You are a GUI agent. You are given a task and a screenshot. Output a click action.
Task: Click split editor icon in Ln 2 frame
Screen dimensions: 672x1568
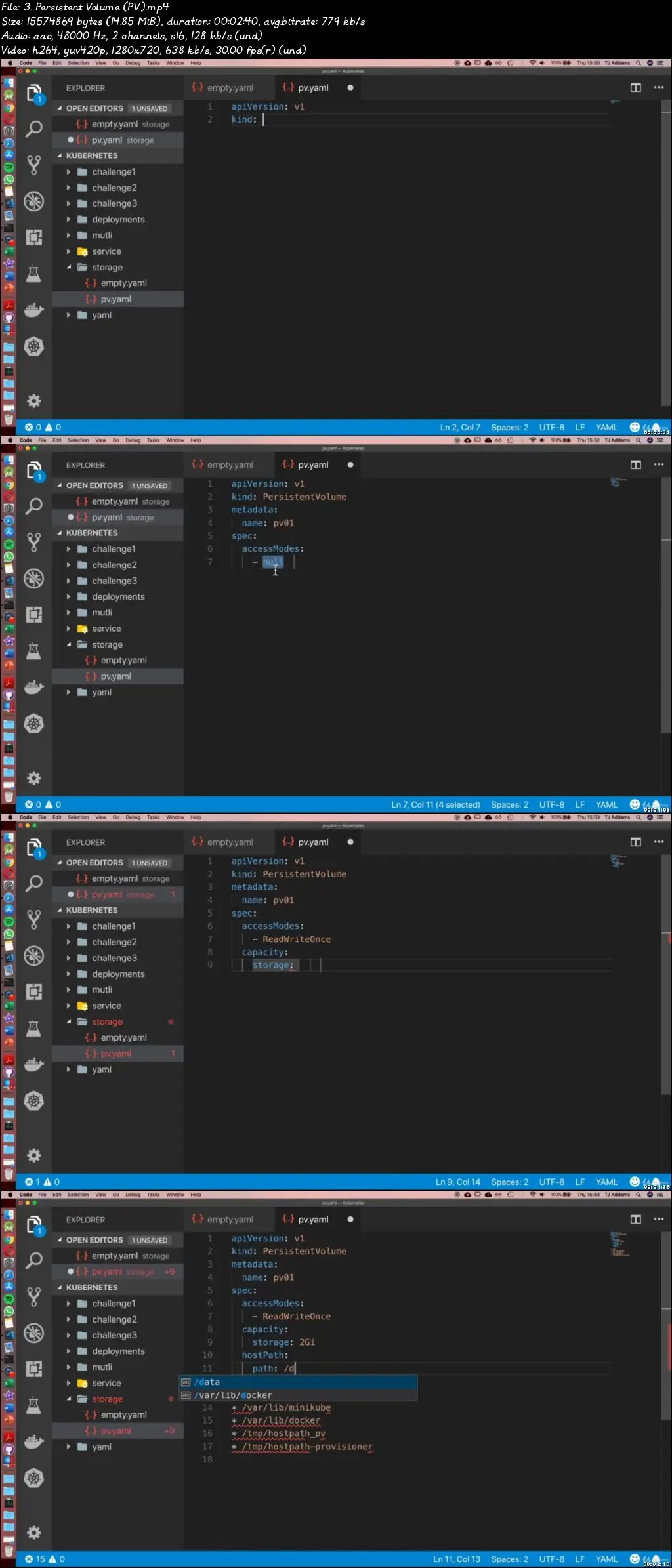coord(636,87)
